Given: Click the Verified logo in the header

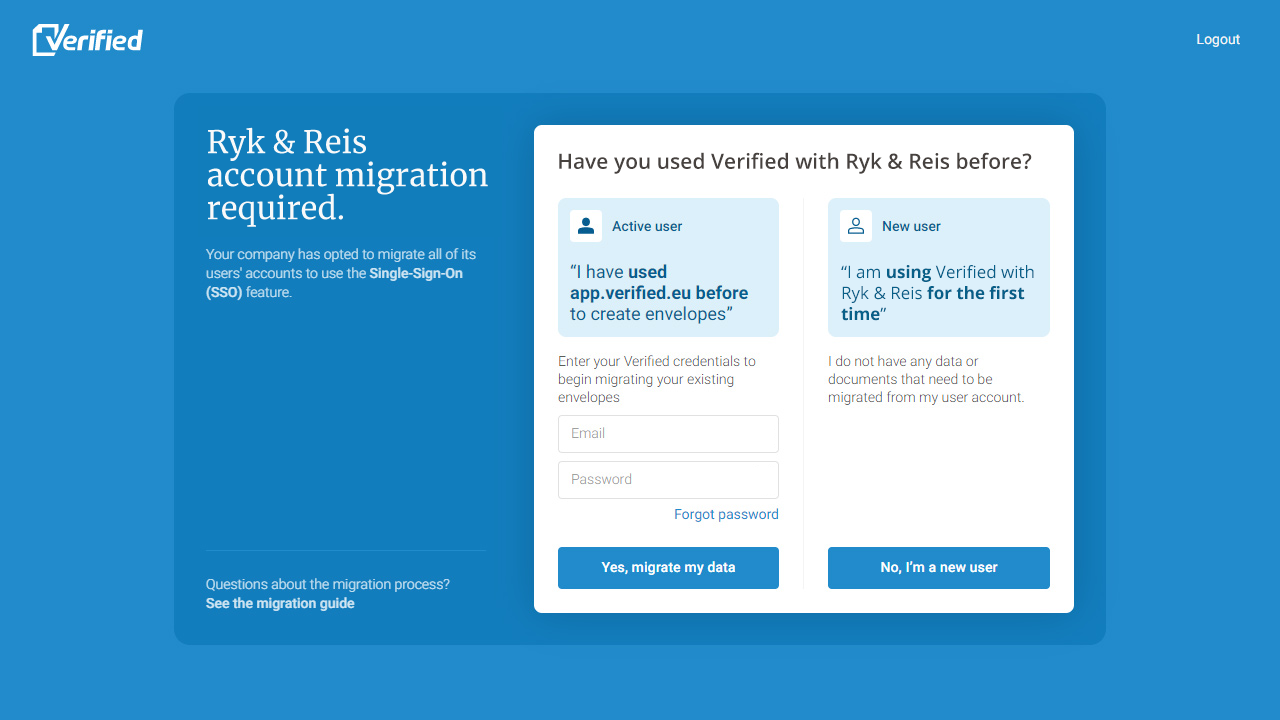Looking at the screenshot, I should (88, 39).
